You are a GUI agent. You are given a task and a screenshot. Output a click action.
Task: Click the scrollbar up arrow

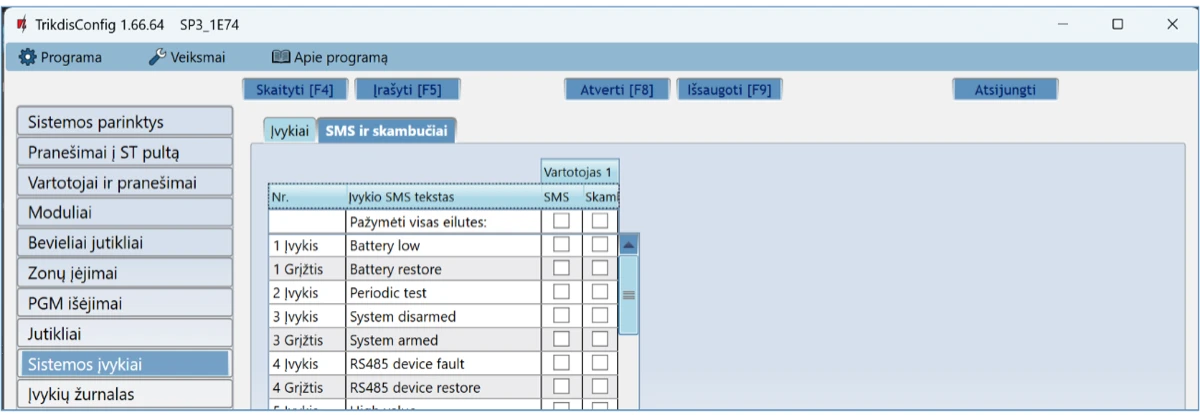(629, 244)
